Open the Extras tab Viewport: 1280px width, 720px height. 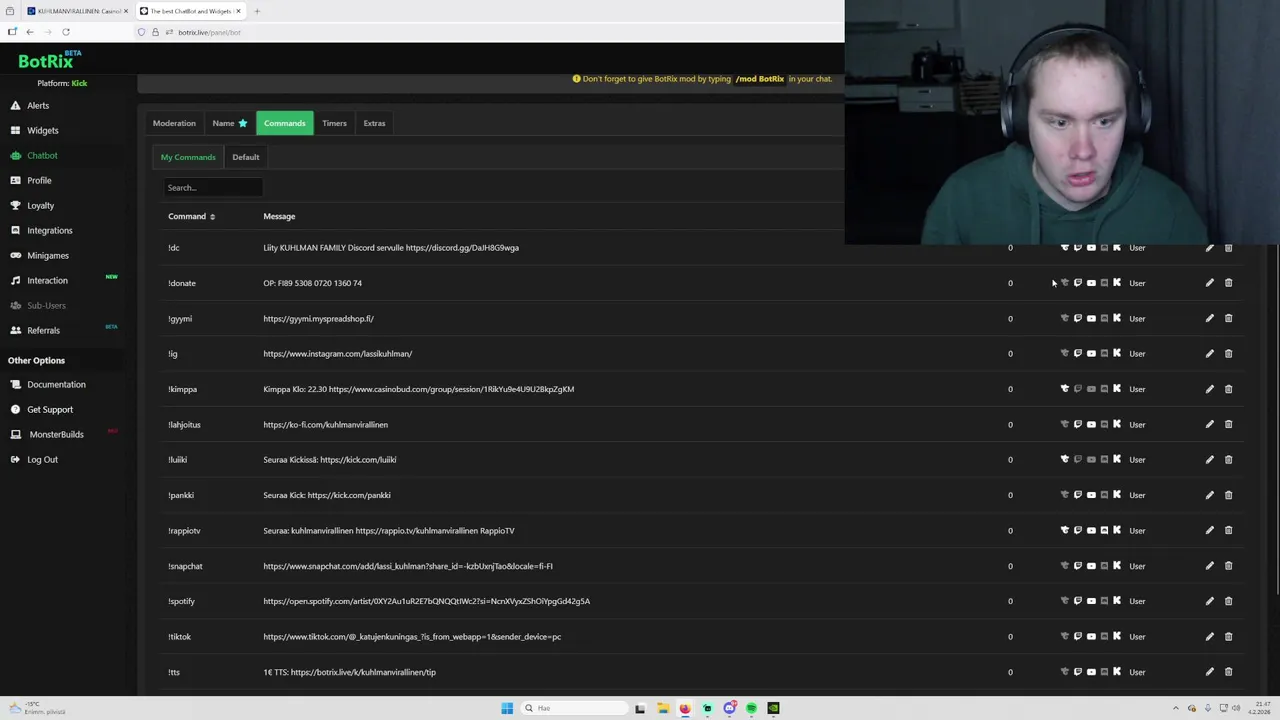click(374, 123)
